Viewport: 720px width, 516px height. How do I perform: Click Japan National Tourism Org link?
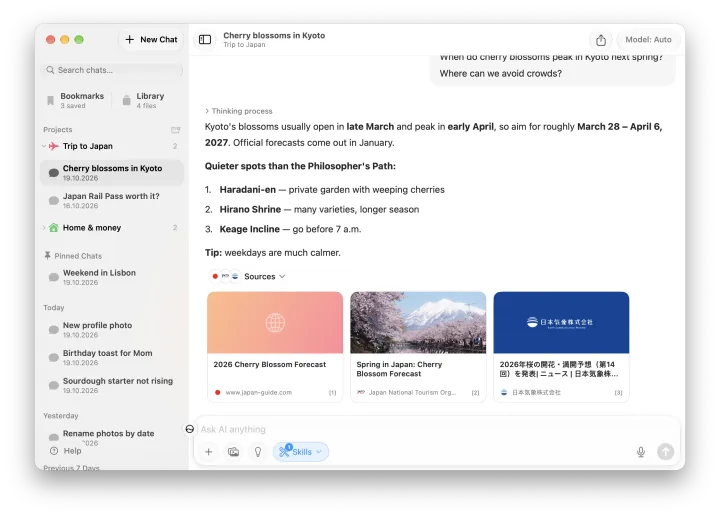tap(412, 393)
